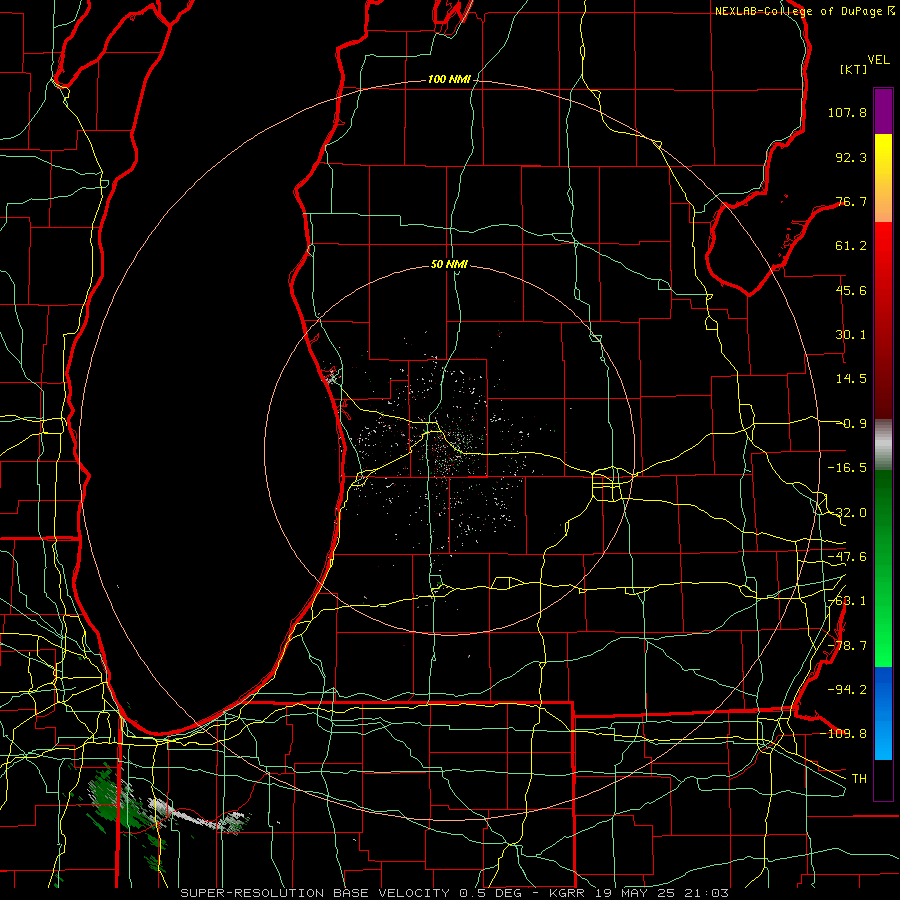Click the -16.5 scale value
The height and width of the screenshot is (900, 900).
click(x=847, y=468)
